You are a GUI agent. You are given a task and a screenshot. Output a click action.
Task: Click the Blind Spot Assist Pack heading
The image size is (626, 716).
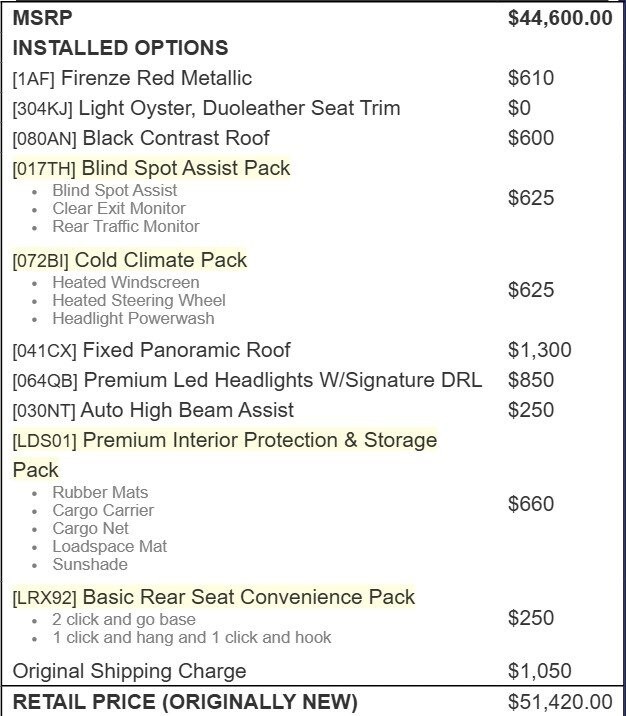pyautogui.click(x=186, y=168)
